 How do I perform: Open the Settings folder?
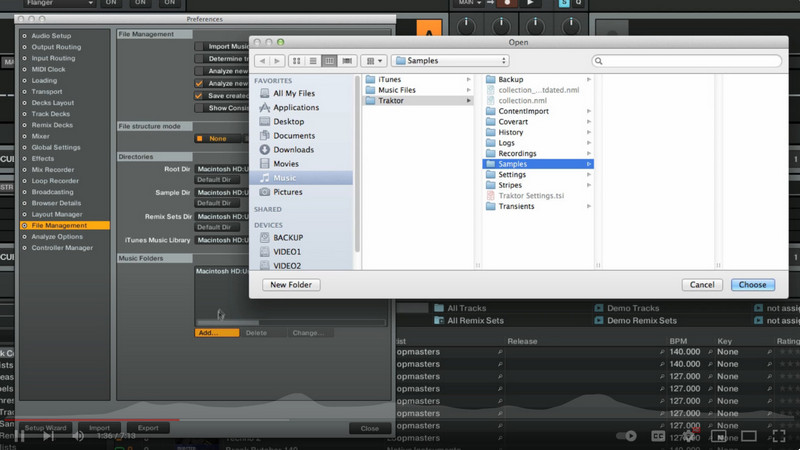[x=538, y=174]
